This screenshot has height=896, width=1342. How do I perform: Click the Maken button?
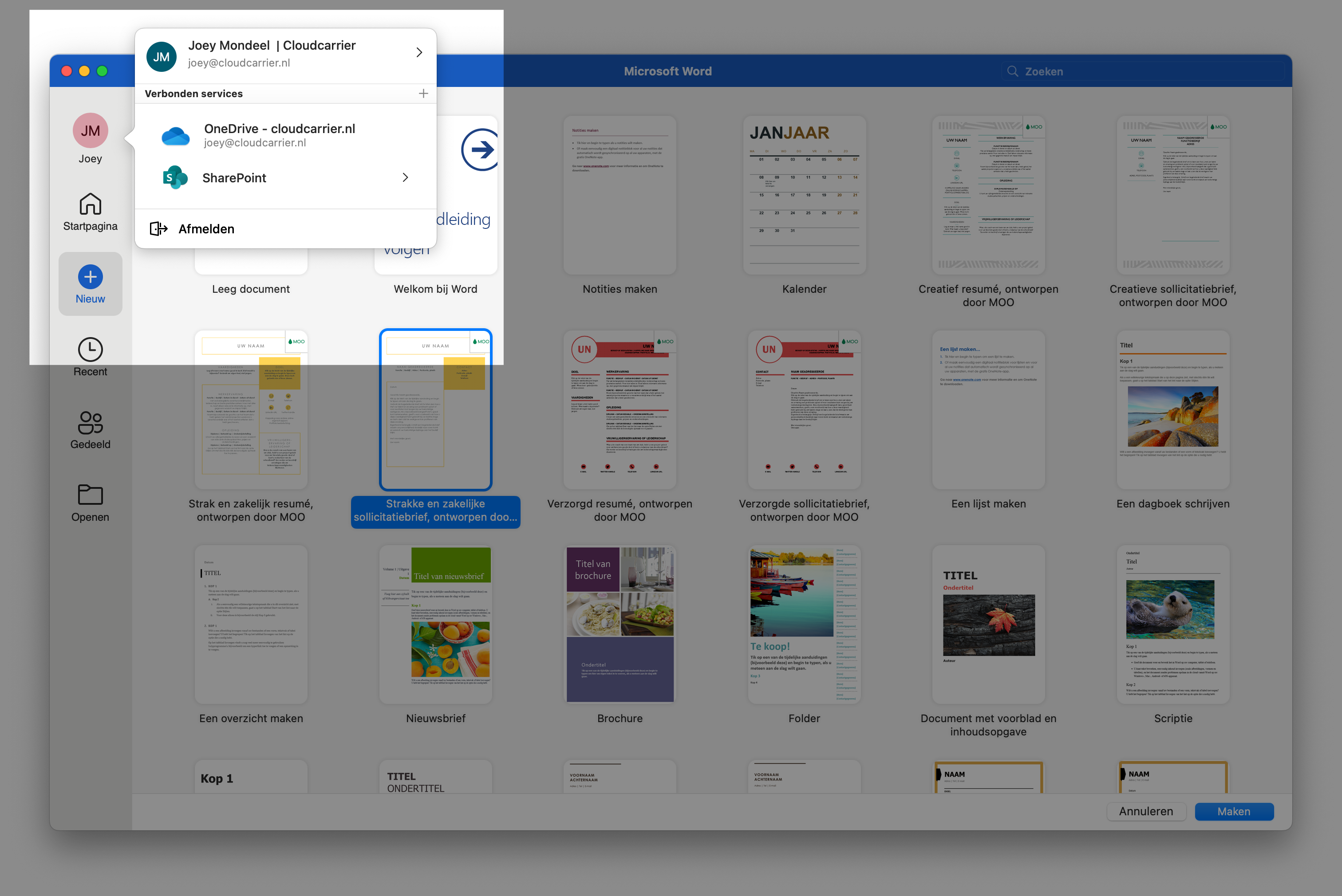(1234, 811)
